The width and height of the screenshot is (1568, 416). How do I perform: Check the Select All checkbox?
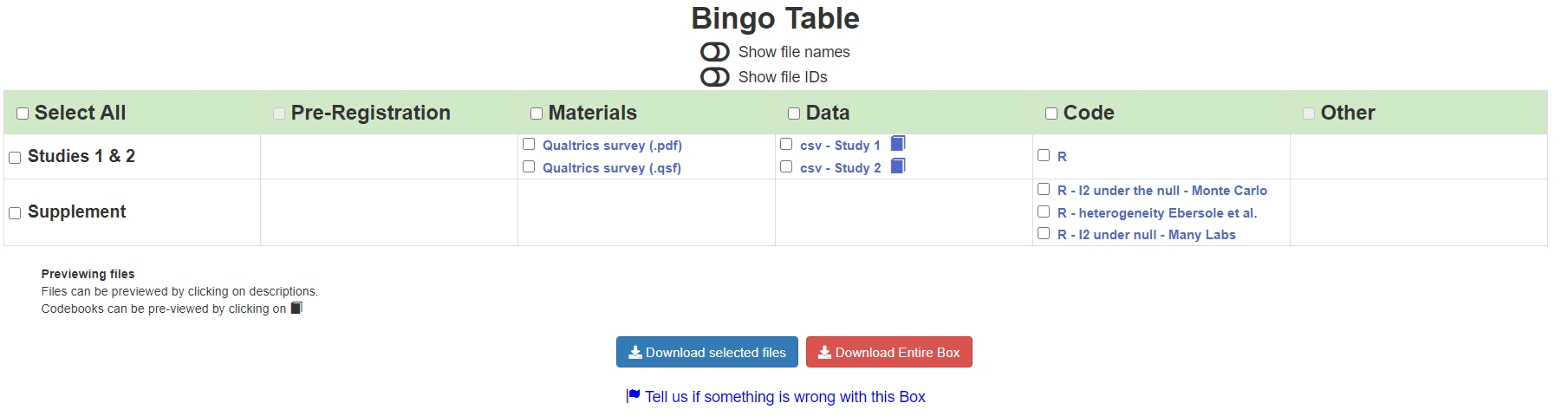tap(23, 114)
